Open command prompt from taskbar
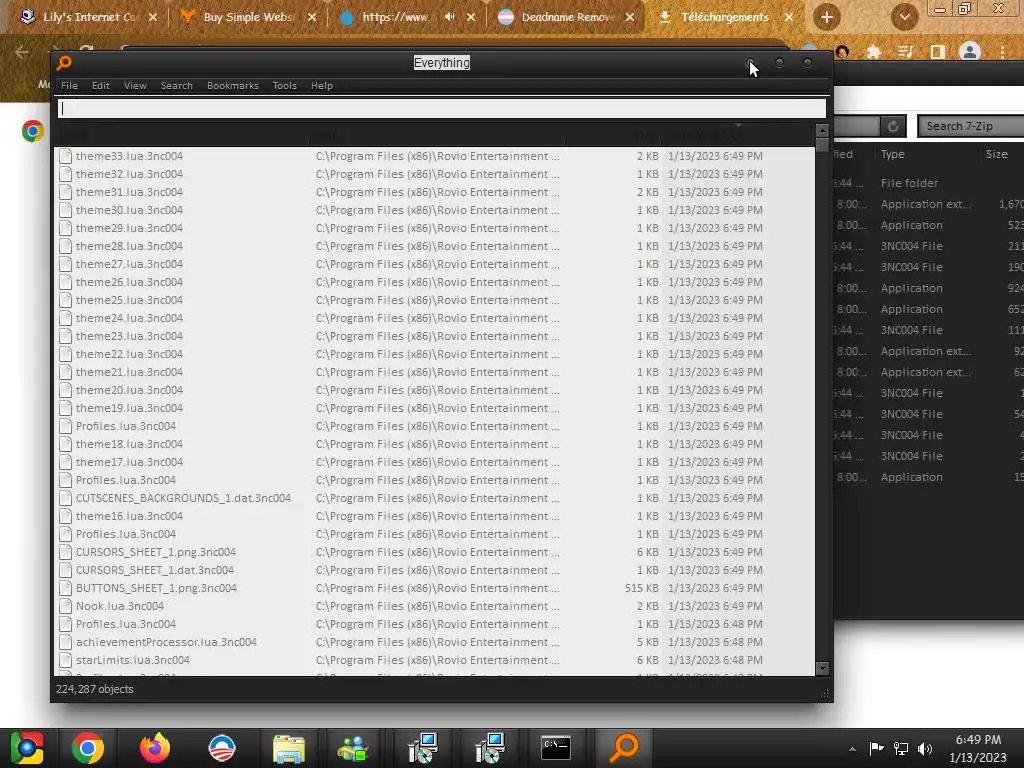The width and height of the screenshot is (1024, 768). [556, 748]
